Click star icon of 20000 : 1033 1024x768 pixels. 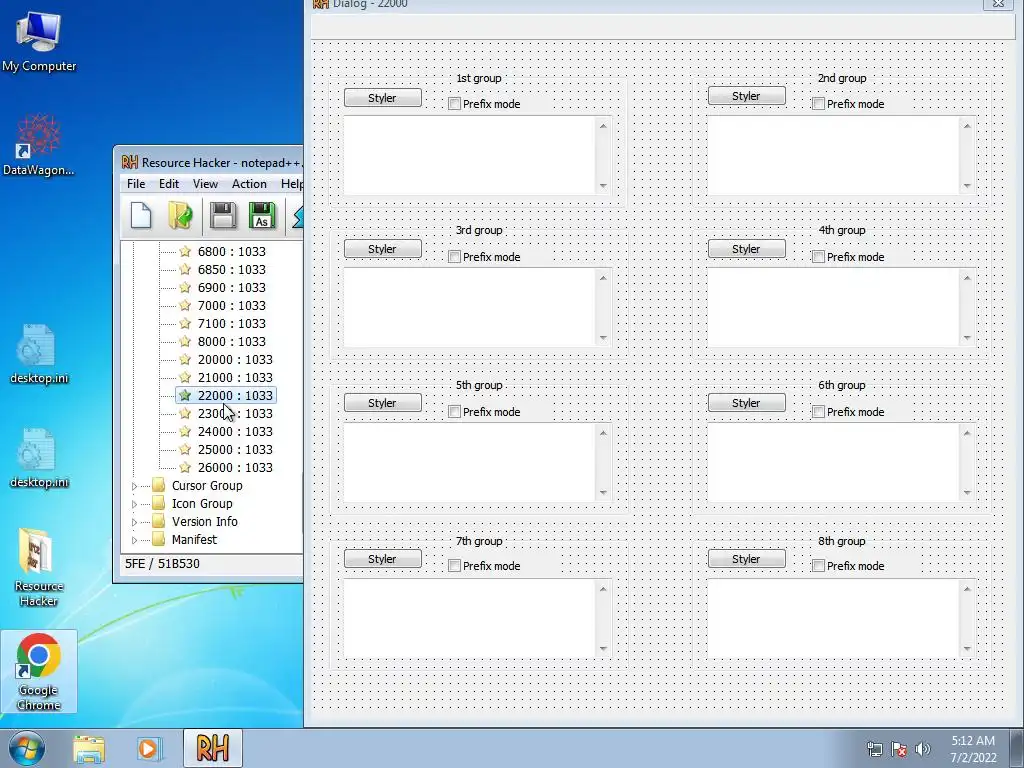(x=185, y=359)
